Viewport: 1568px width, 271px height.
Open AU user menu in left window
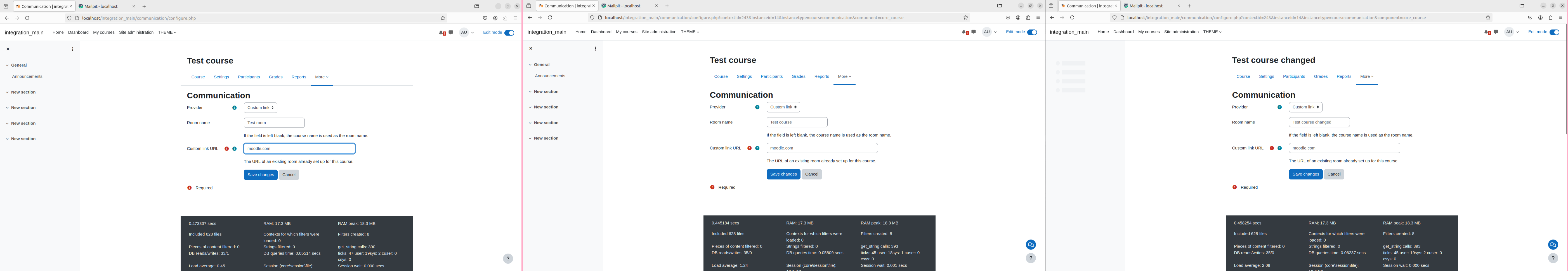pos(466,32)
